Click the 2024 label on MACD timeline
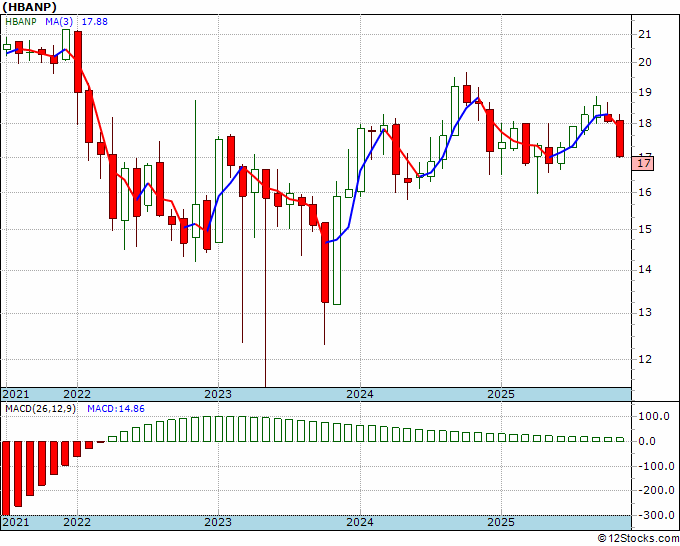 point(360,522)
